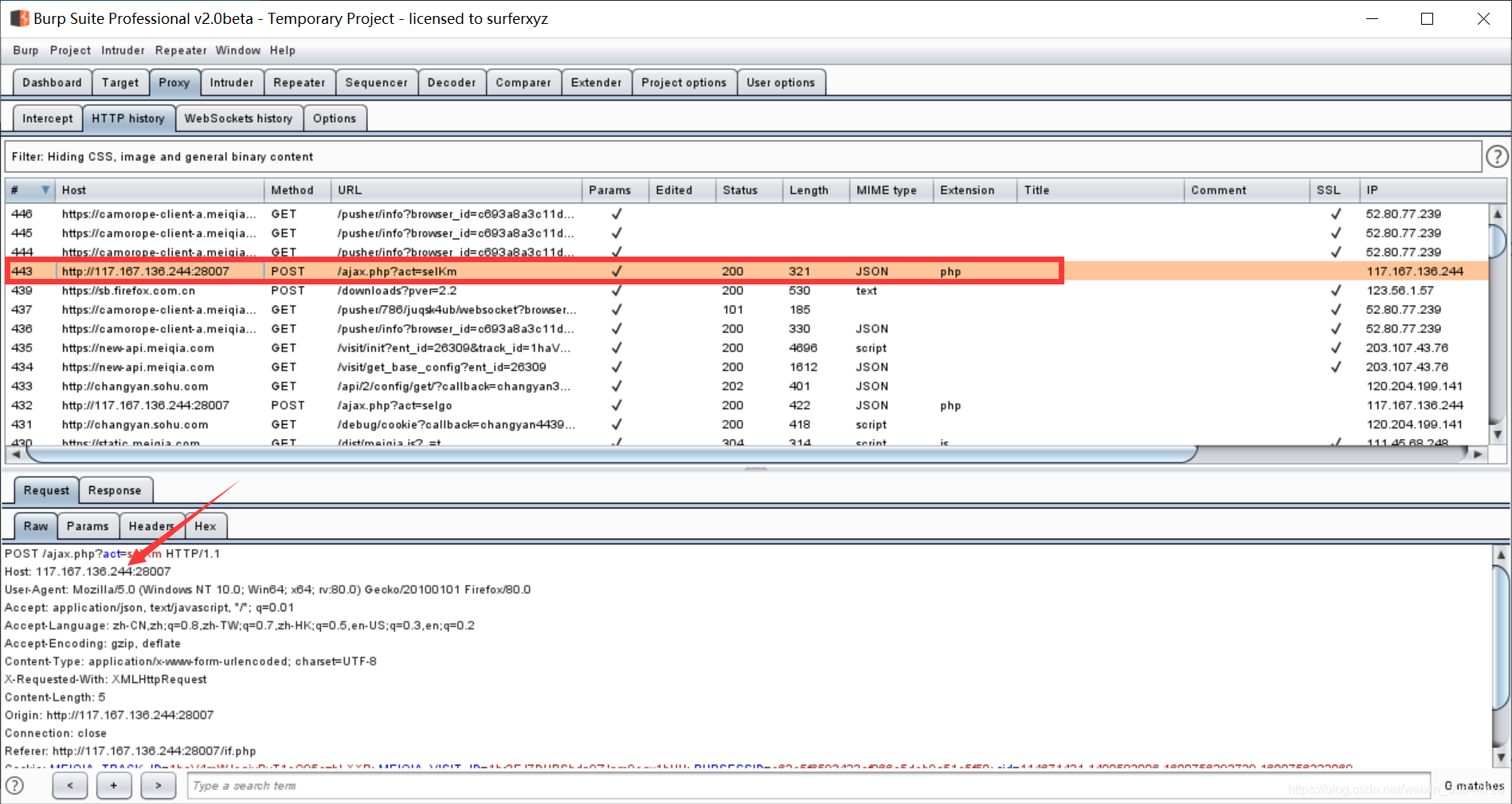The width and height of the screenshot is (1512, 804).
Task: Sort by the # column header
Action: click(x=30, y=190)
